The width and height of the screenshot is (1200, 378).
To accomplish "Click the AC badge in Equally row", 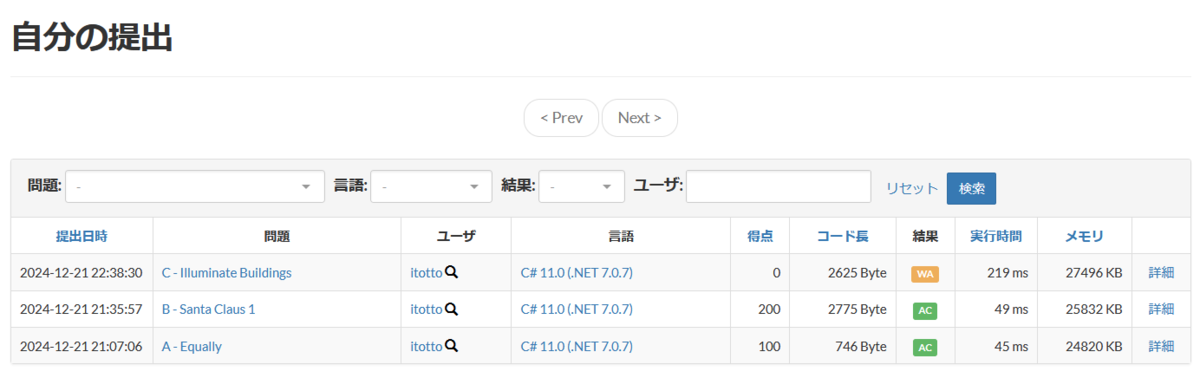I will click(925, 347).
